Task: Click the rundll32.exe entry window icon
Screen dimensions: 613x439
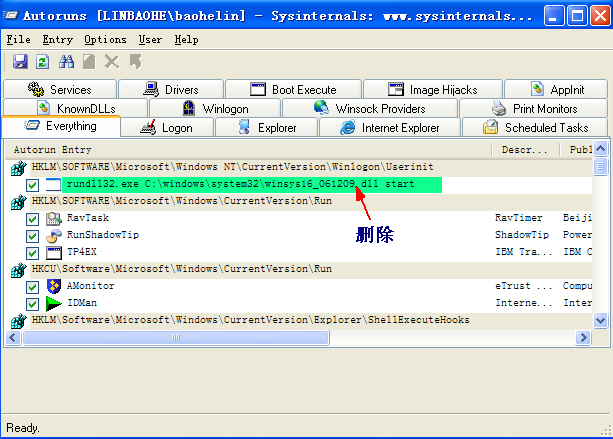Action: [x=53, y=185]
